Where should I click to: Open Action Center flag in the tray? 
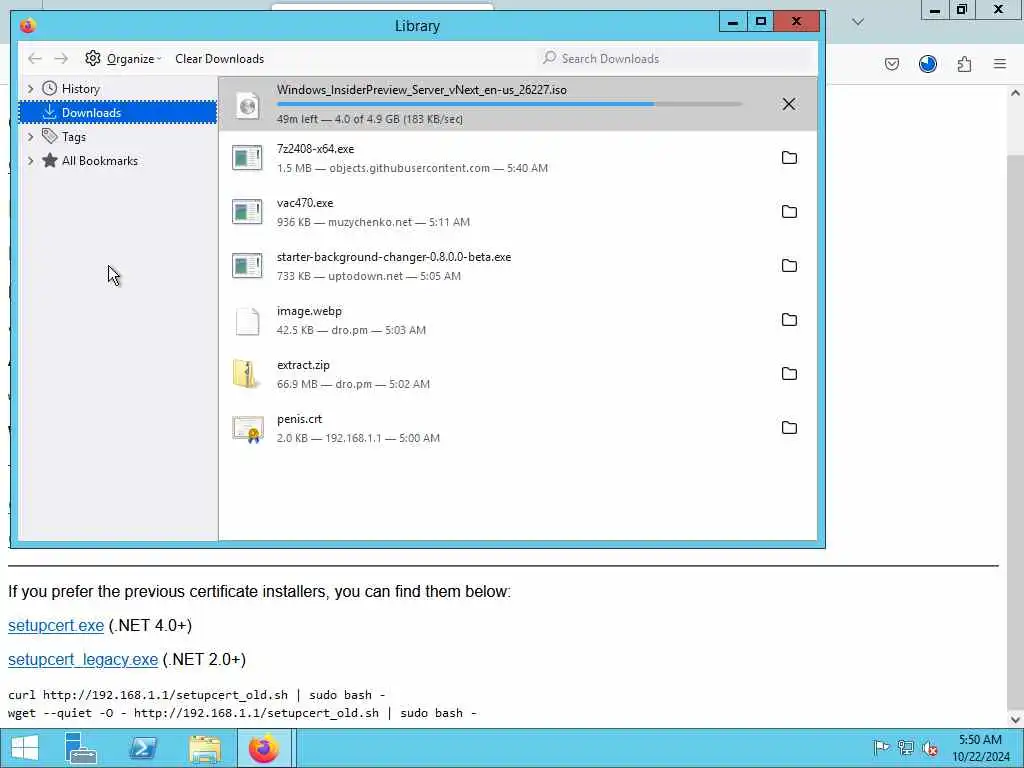(881, 748)
